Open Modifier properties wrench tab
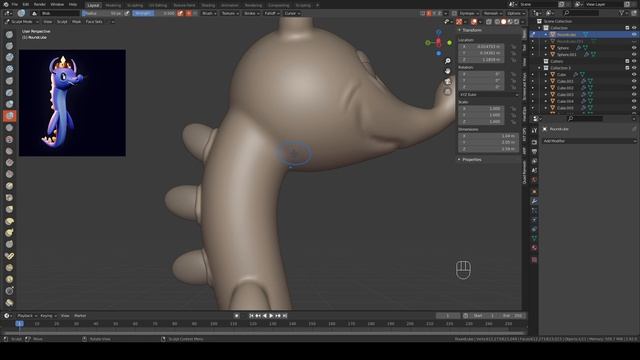The image size is (640, 360). tap(534, 201)
